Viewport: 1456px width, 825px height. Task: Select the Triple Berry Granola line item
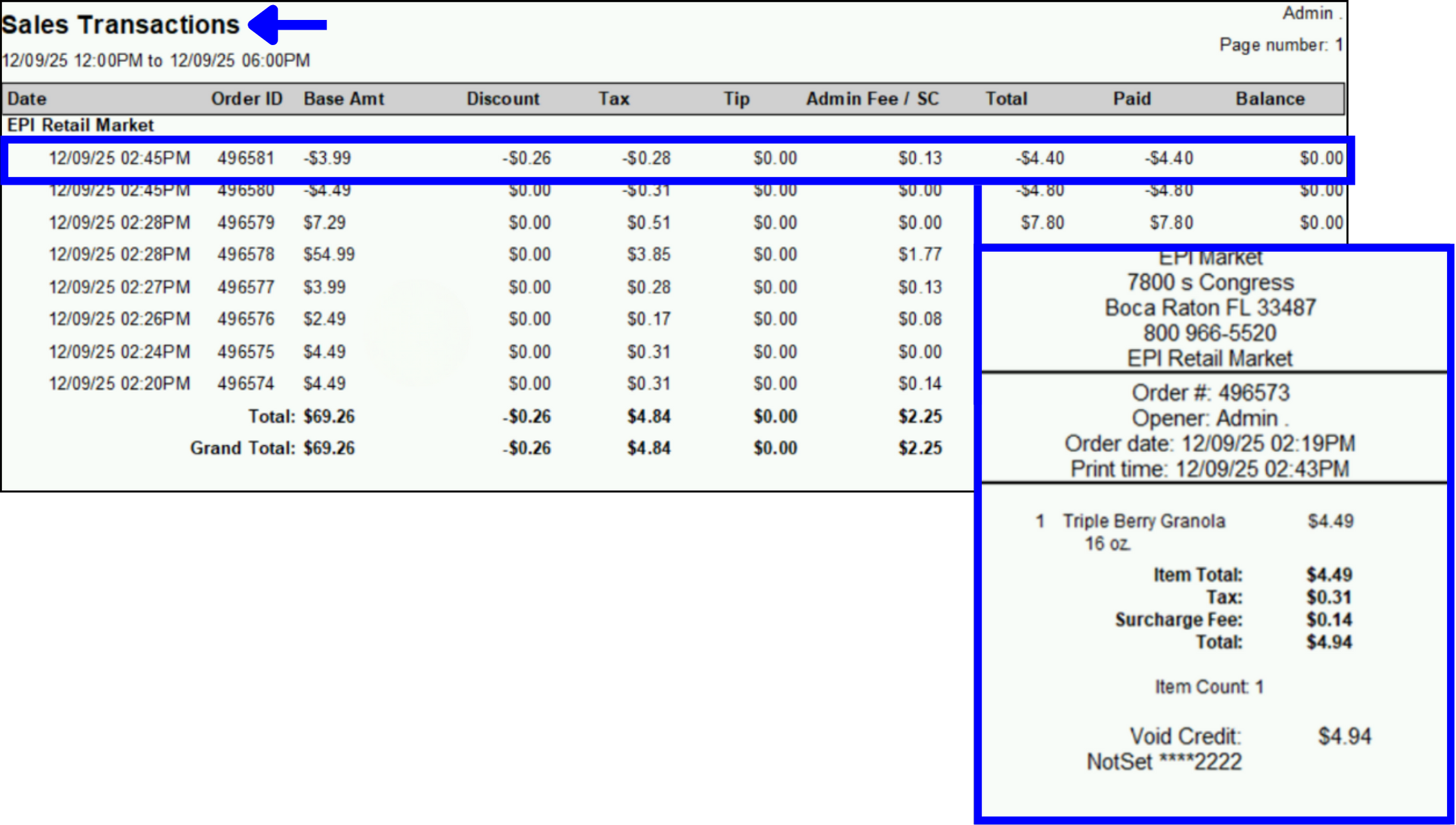(1143, 521)
